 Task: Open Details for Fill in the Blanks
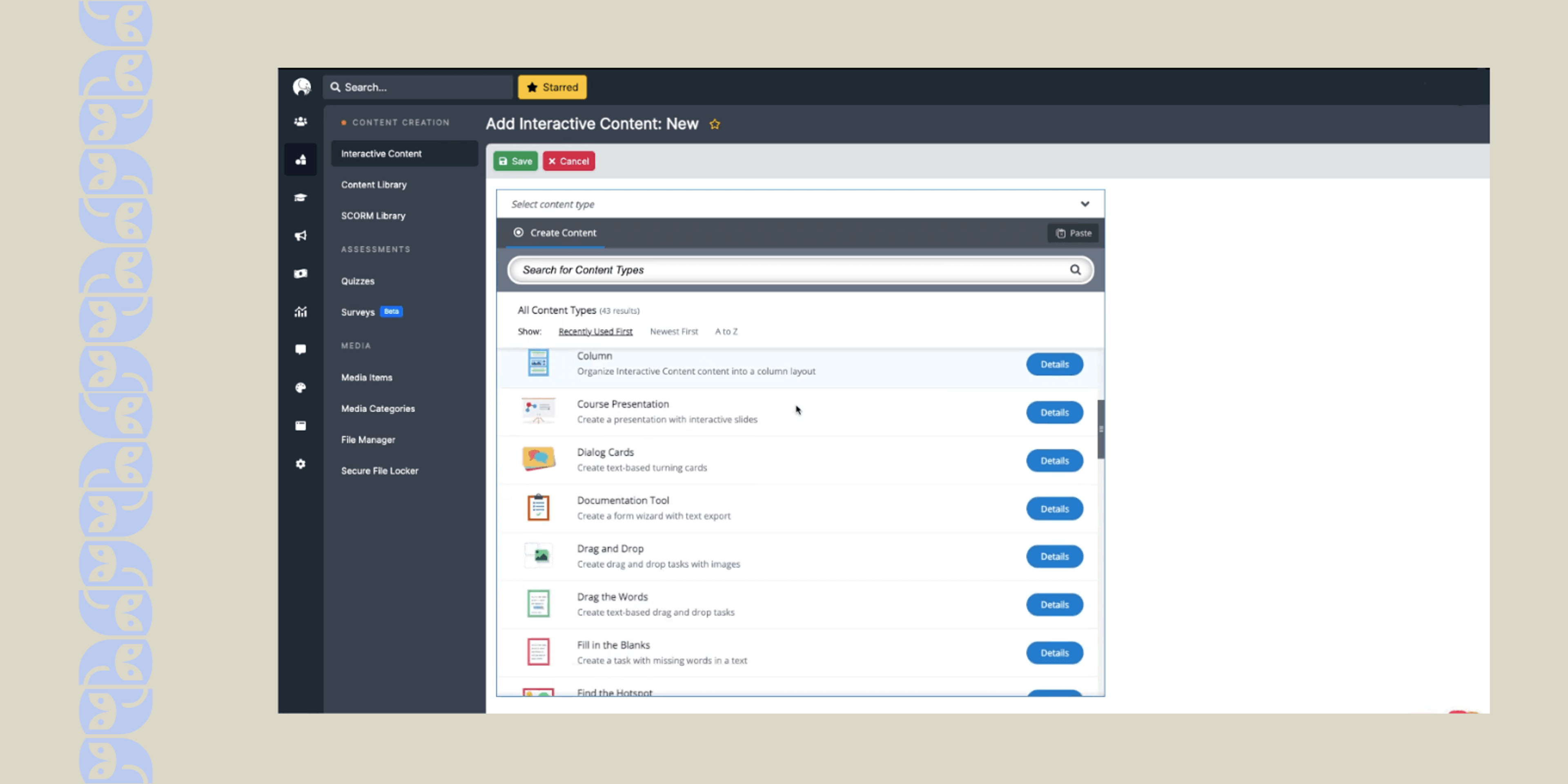1054,653
